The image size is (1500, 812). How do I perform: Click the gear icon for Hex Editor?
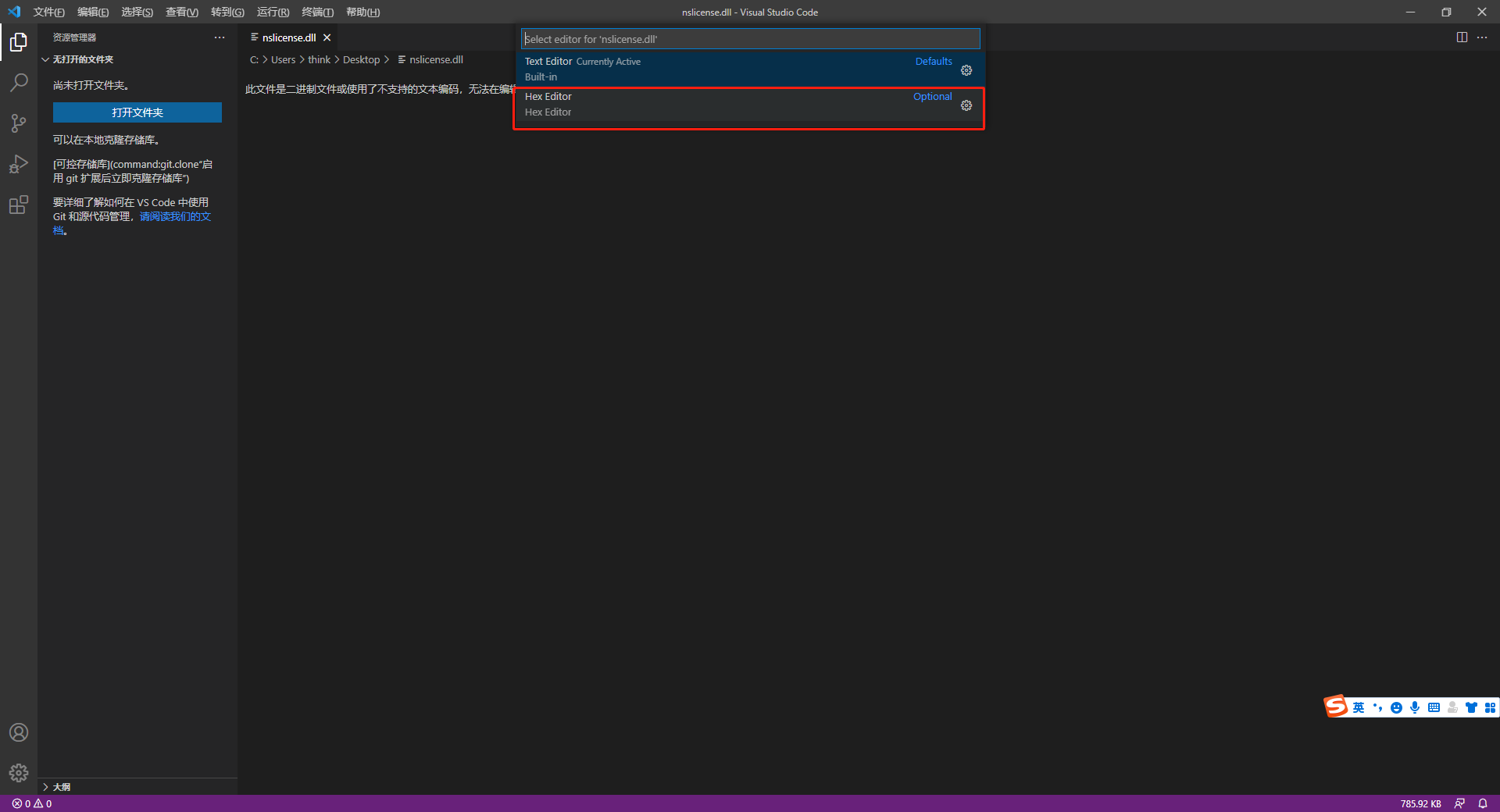pyautogui.click(x=966, y=105)
